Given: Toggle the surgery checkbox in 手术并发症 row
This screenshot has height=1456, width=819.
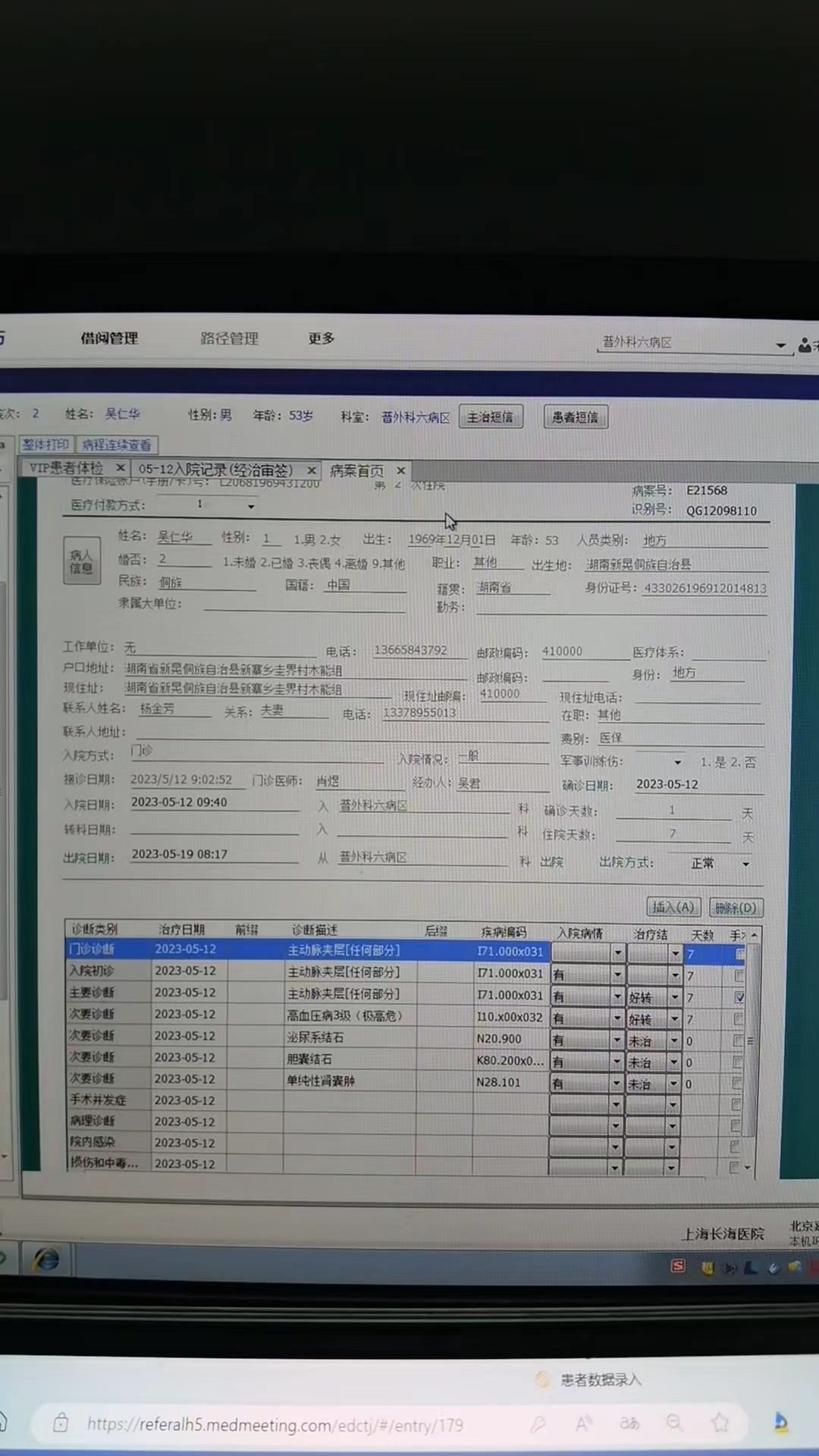Looking at the screenshot, I should [x=736, y=1104].
